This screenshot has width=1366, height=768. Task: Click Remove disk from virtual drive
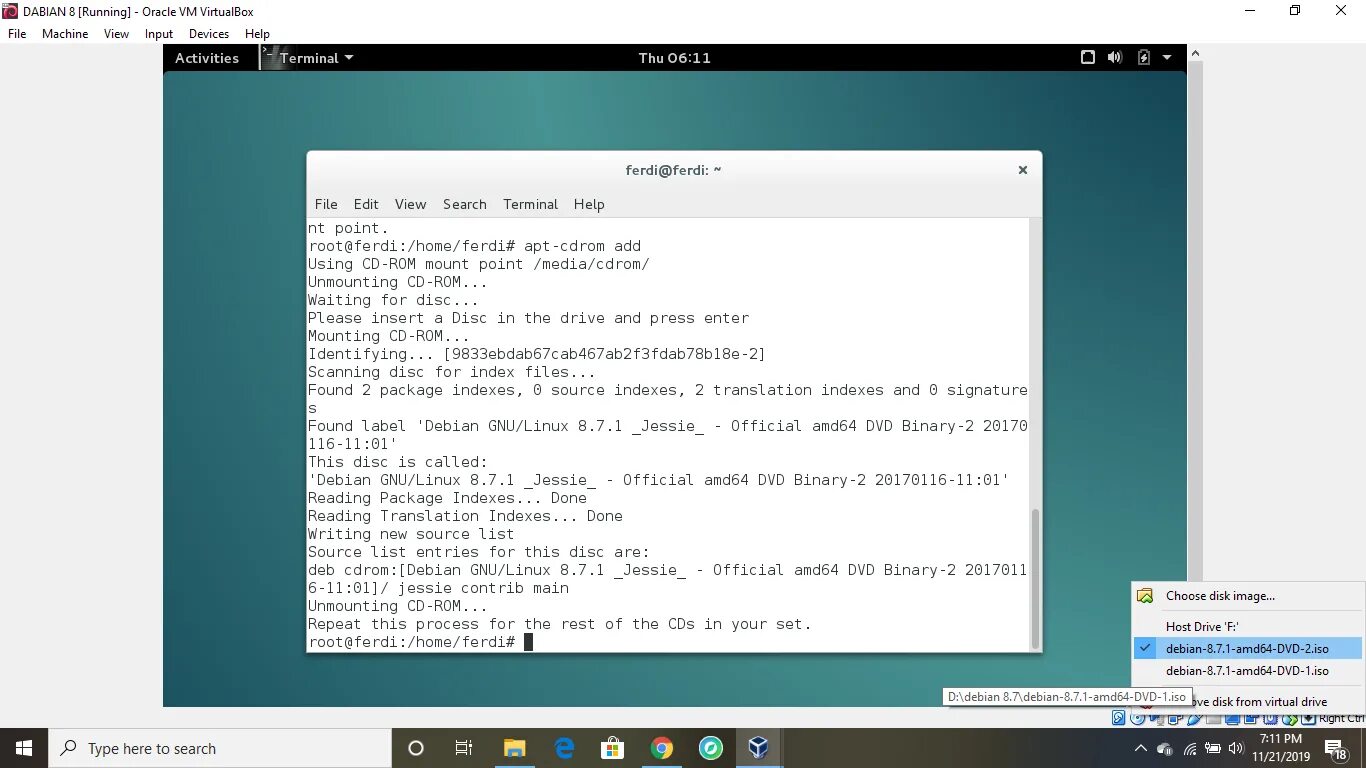1258,702
